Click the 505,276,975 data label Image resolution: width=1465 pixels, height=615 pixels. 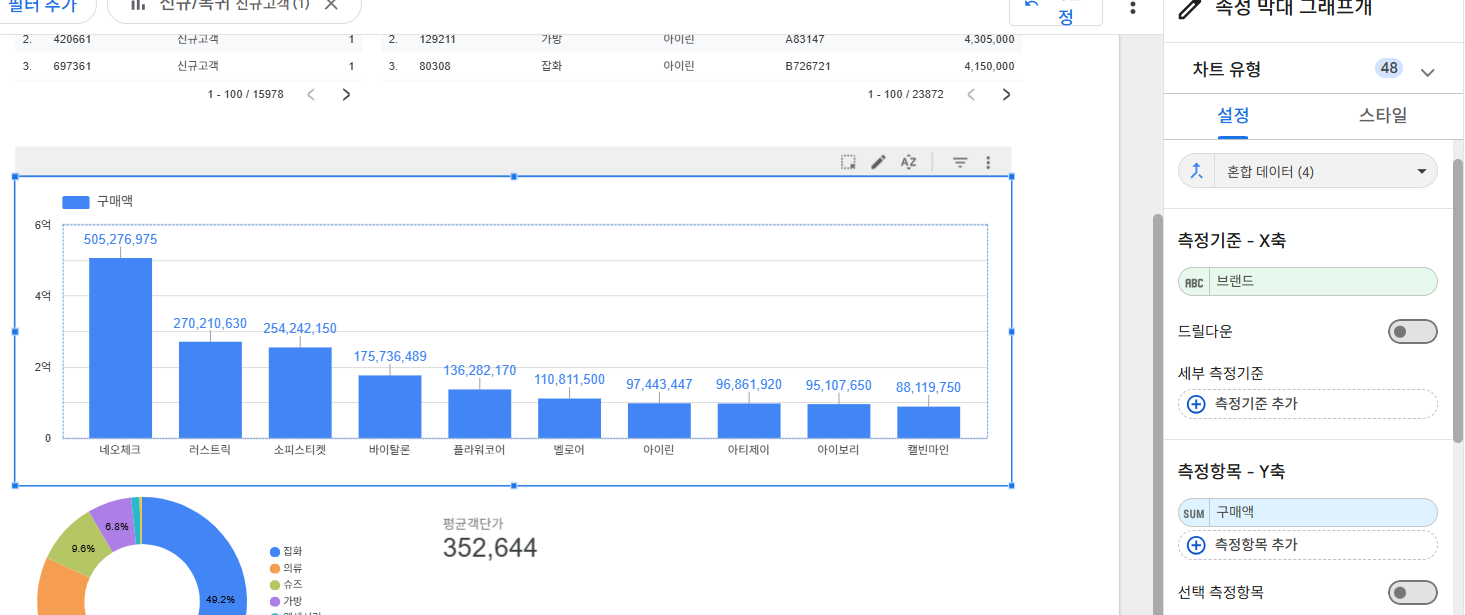pyautogui.click(x=120, y=239)
